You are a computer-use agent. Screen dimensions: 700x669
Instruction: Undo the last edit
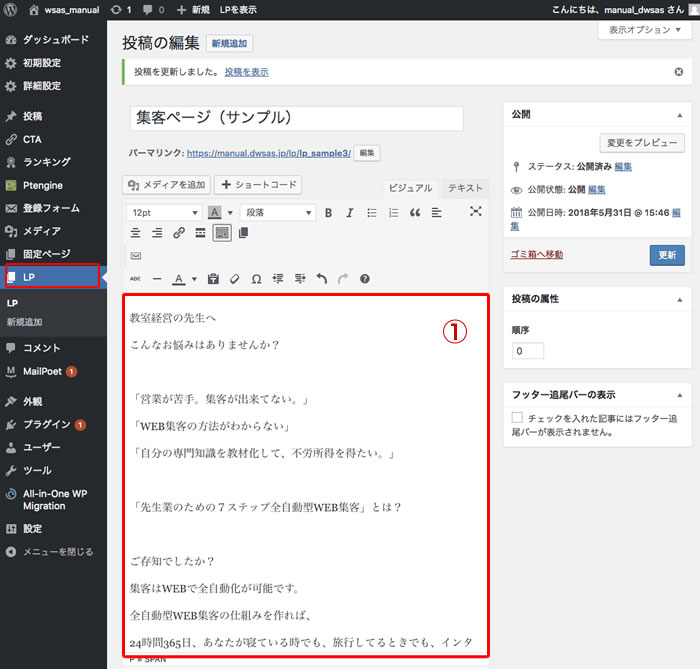pyautogui.click(x=321, y=279)
